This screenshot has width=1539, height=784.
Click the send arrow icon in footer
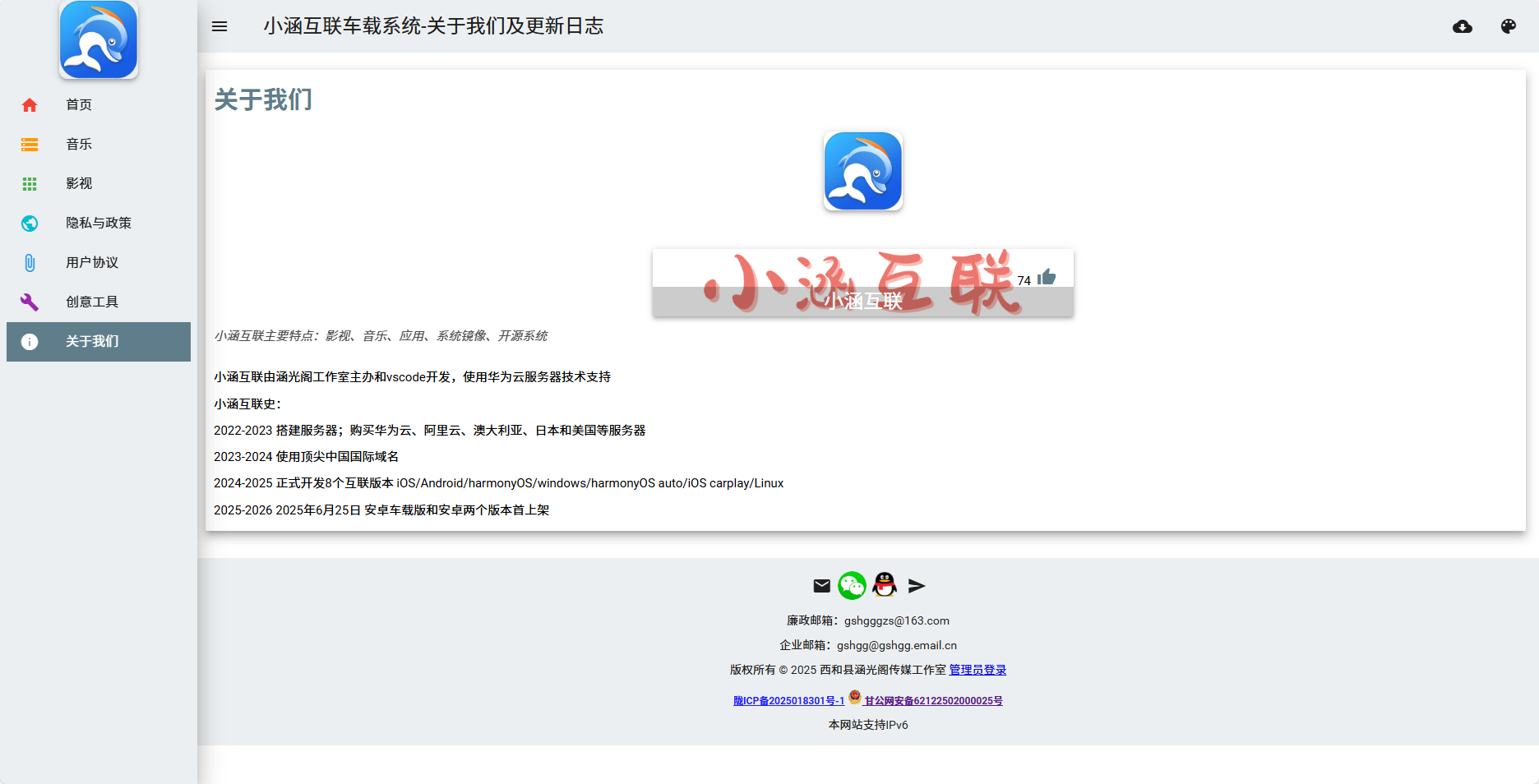[916, 586]
